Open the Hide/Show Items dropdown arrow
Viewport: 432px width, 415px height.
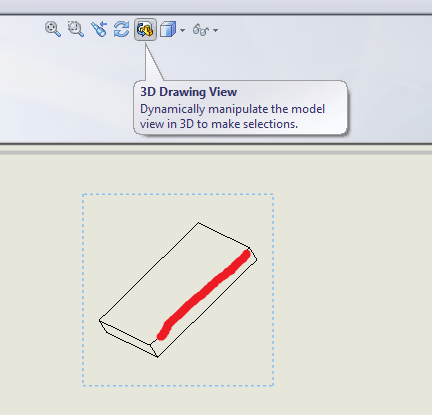216,30
